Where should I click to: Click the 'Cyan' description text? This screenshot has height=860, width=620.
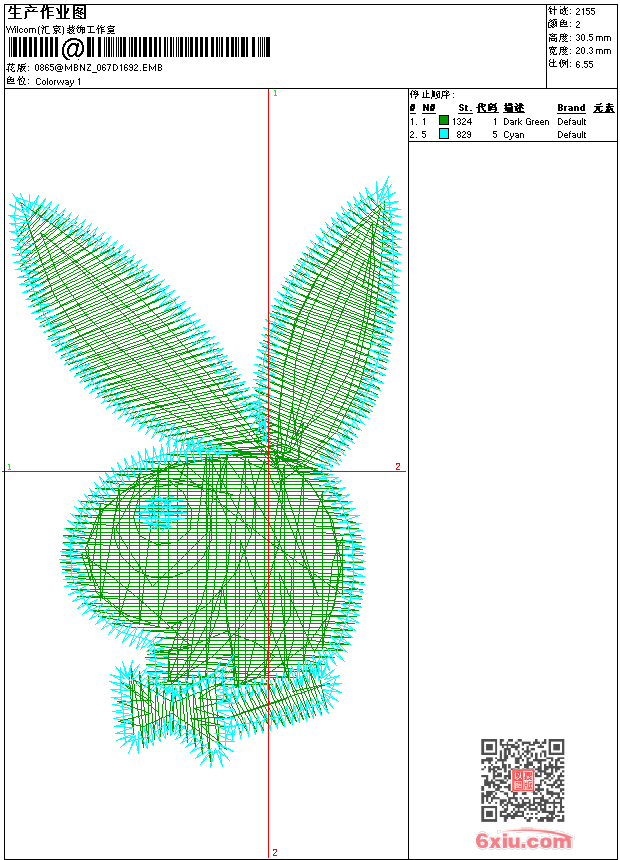[x=514, y=135]
